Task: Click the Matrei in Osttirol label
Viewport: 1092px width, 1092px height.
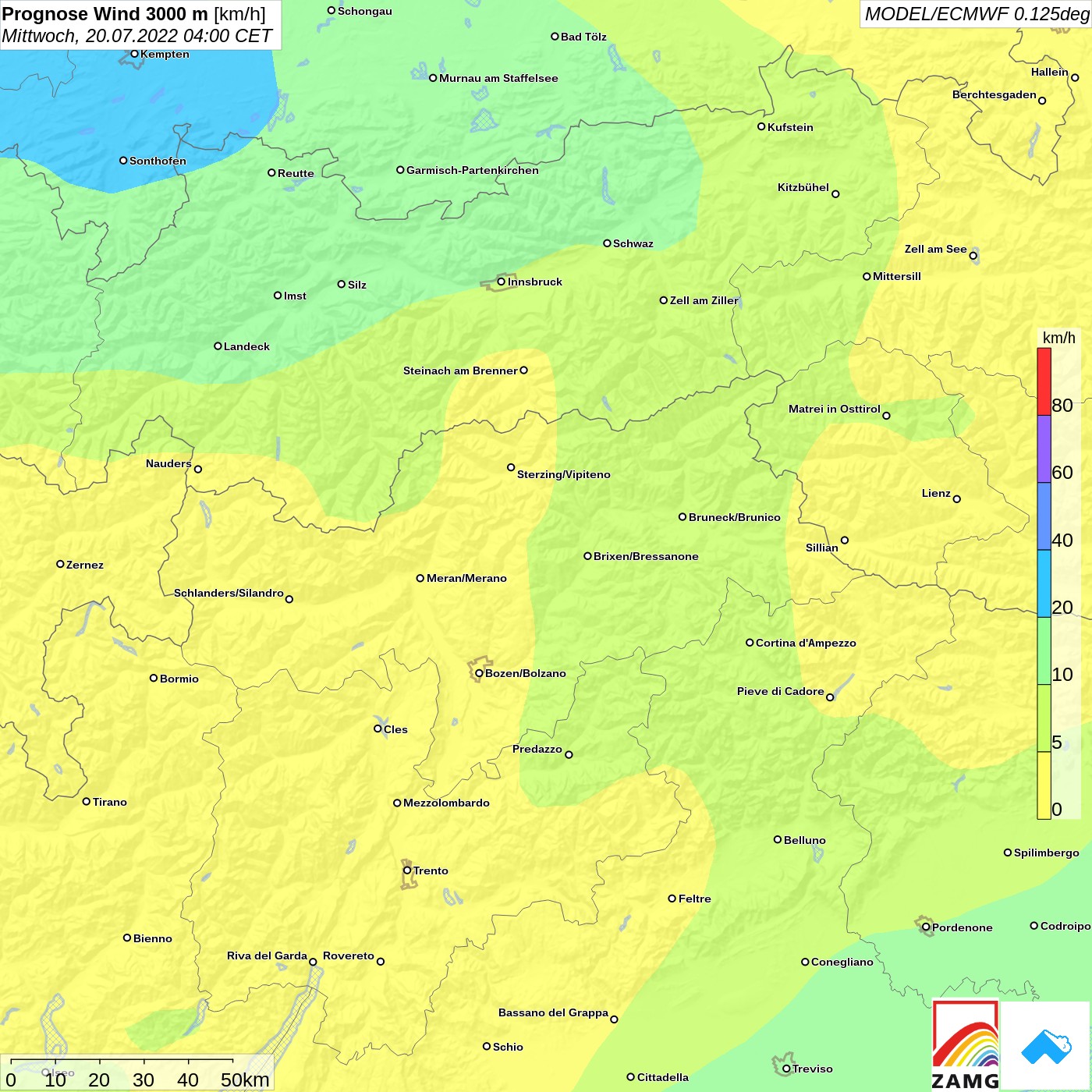Action: point(834,409)
